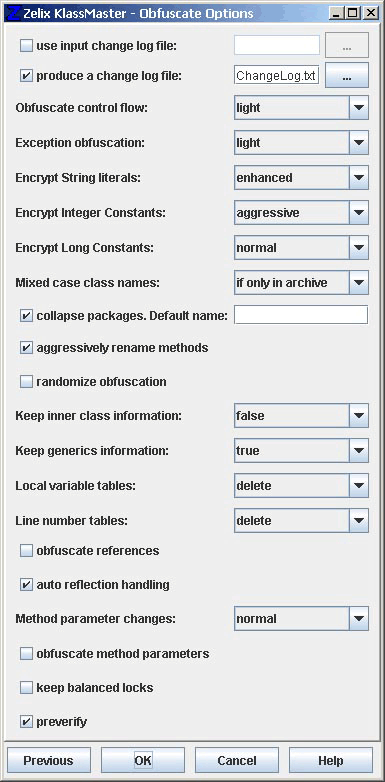Open Encrypt Integer Constants dropdown

[301, 212]
